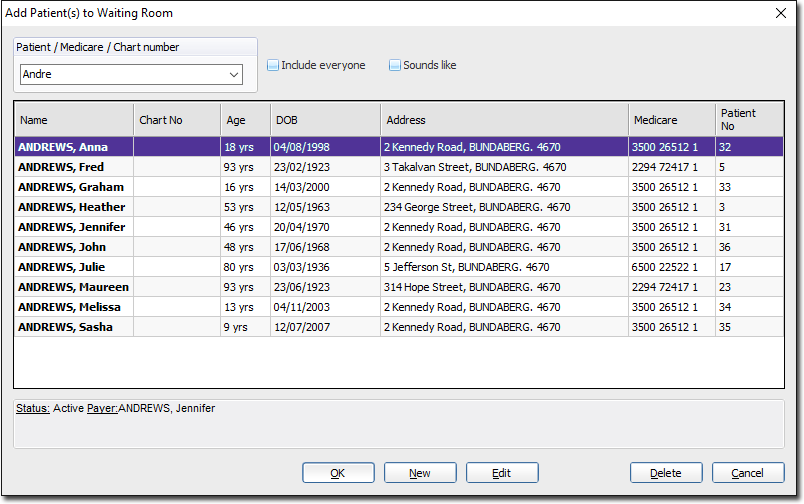This screenshot has height=504, width=804.
Task: Click the New button
Action: 420,473
